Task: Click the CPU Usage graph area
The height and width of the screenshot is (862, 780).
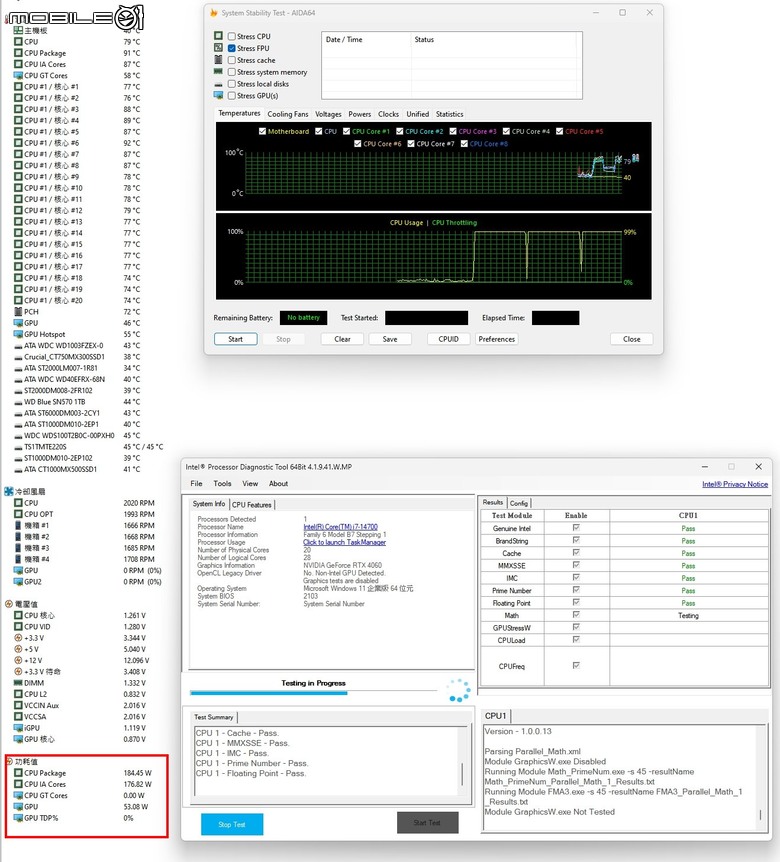Action: 433,256
